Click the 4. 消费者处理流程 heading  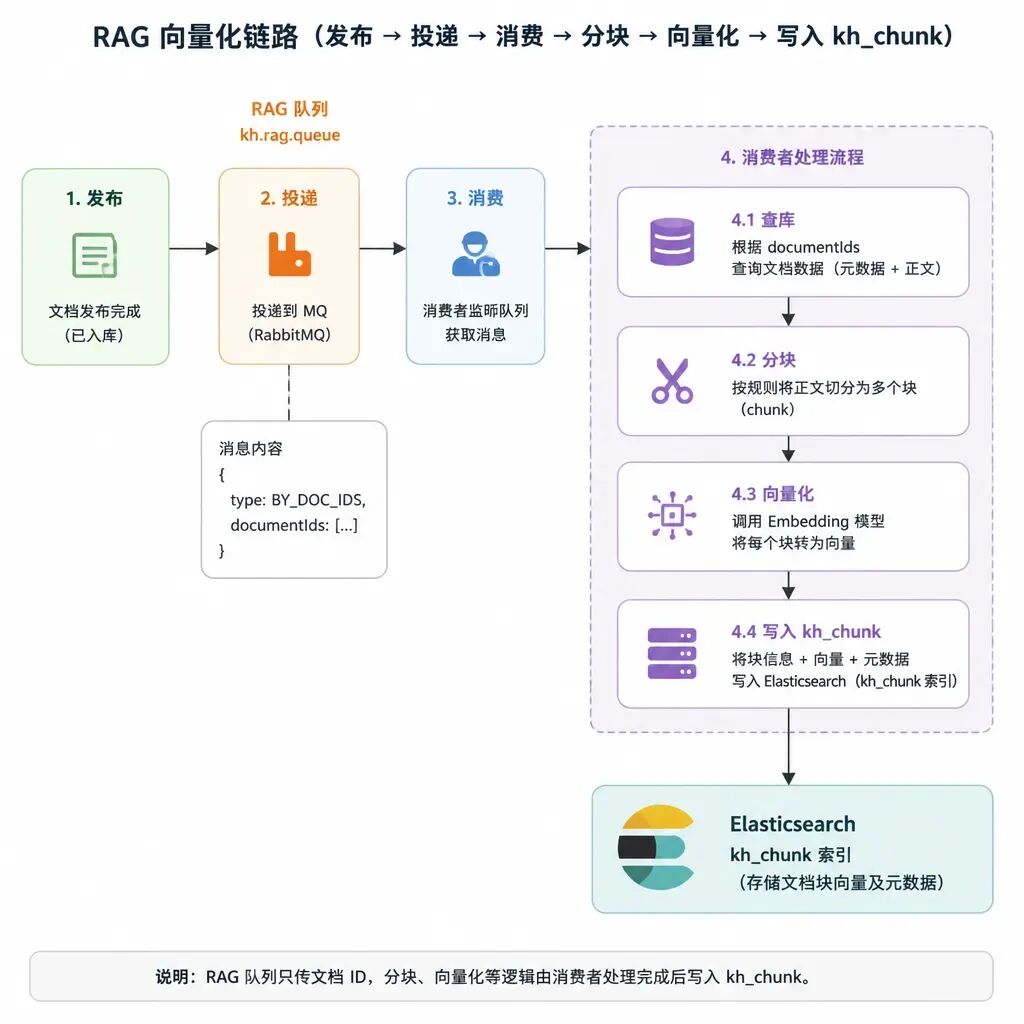(x=792, y=157)
